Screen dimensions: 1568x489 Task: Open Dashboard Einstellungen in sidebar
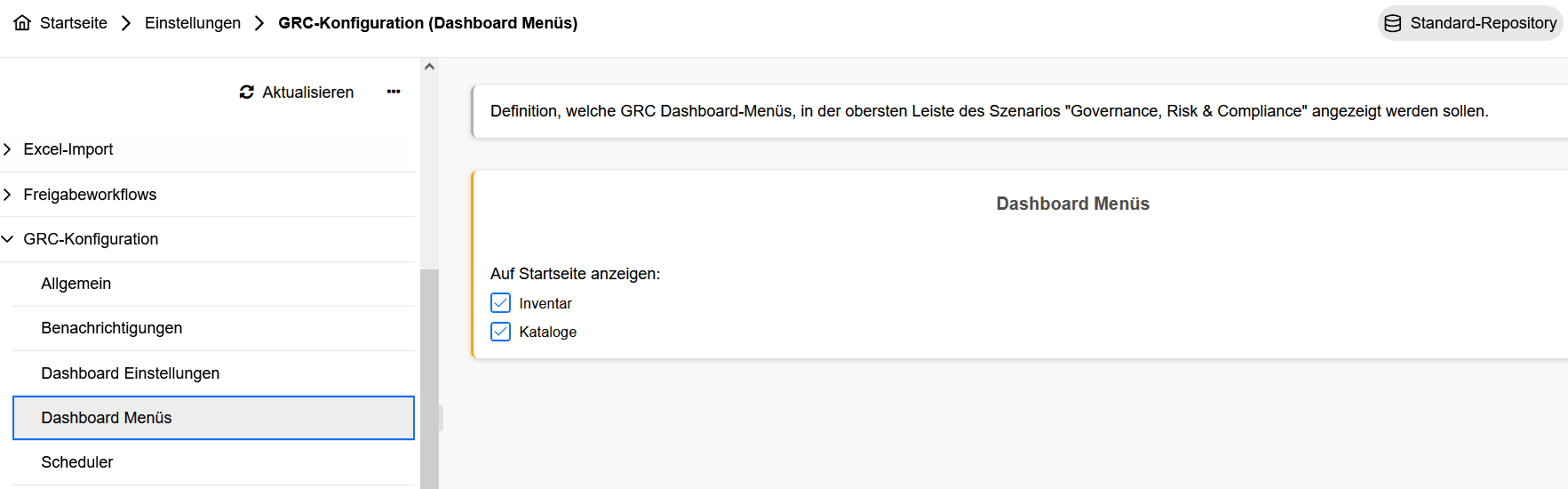tap(131, 373)
